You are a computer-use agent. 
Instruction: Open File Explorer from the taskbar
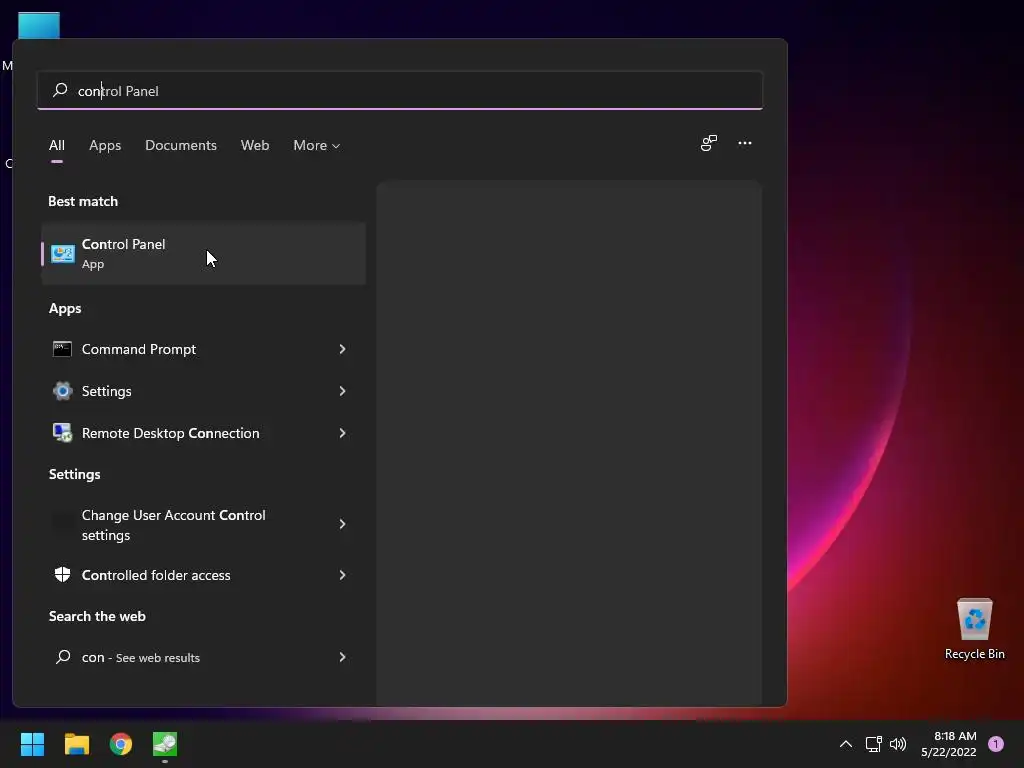click(x=76, y=744)
